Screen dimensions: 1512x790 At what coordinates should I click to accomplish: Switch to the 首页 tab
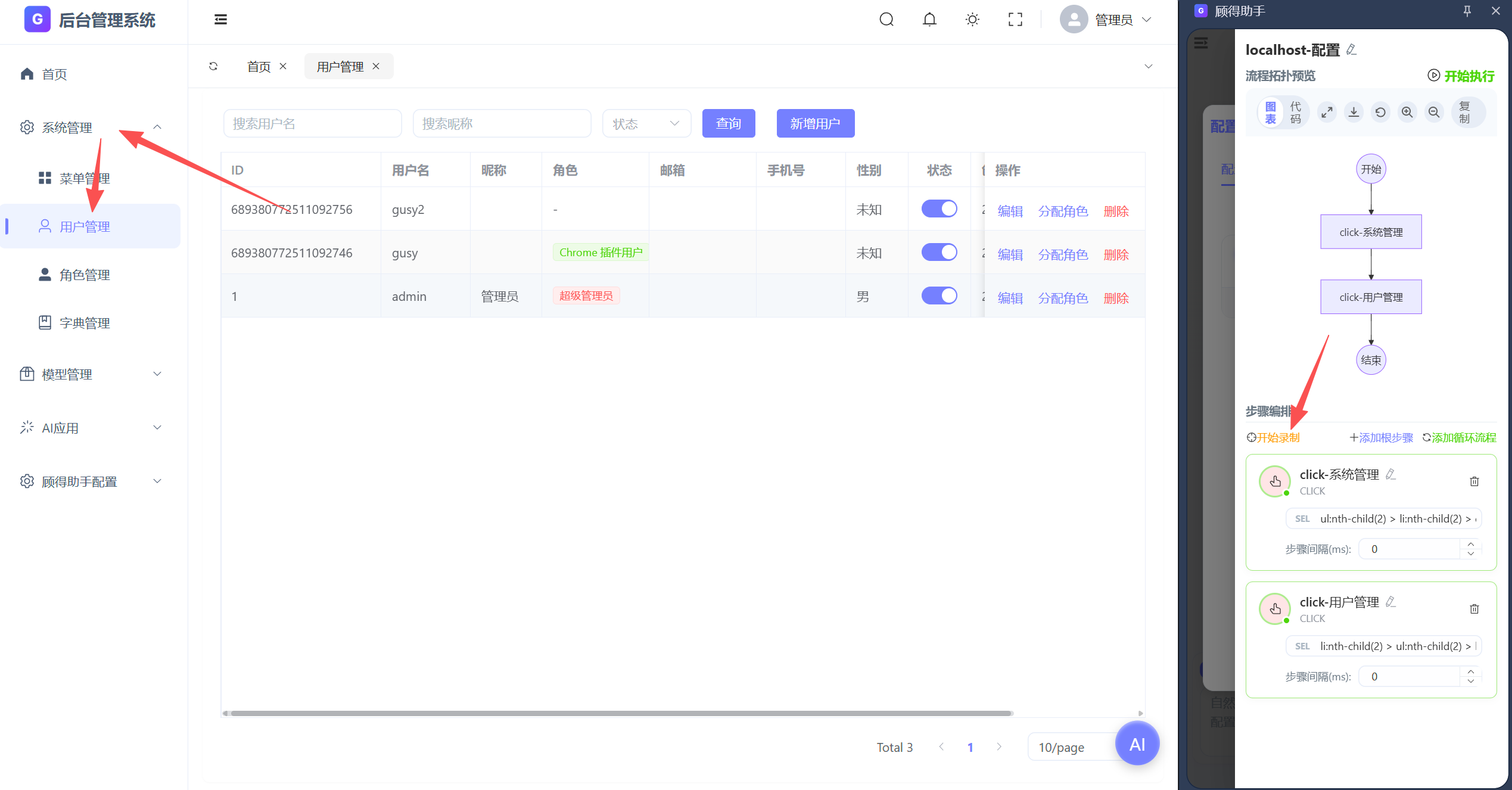pos(259,66)
